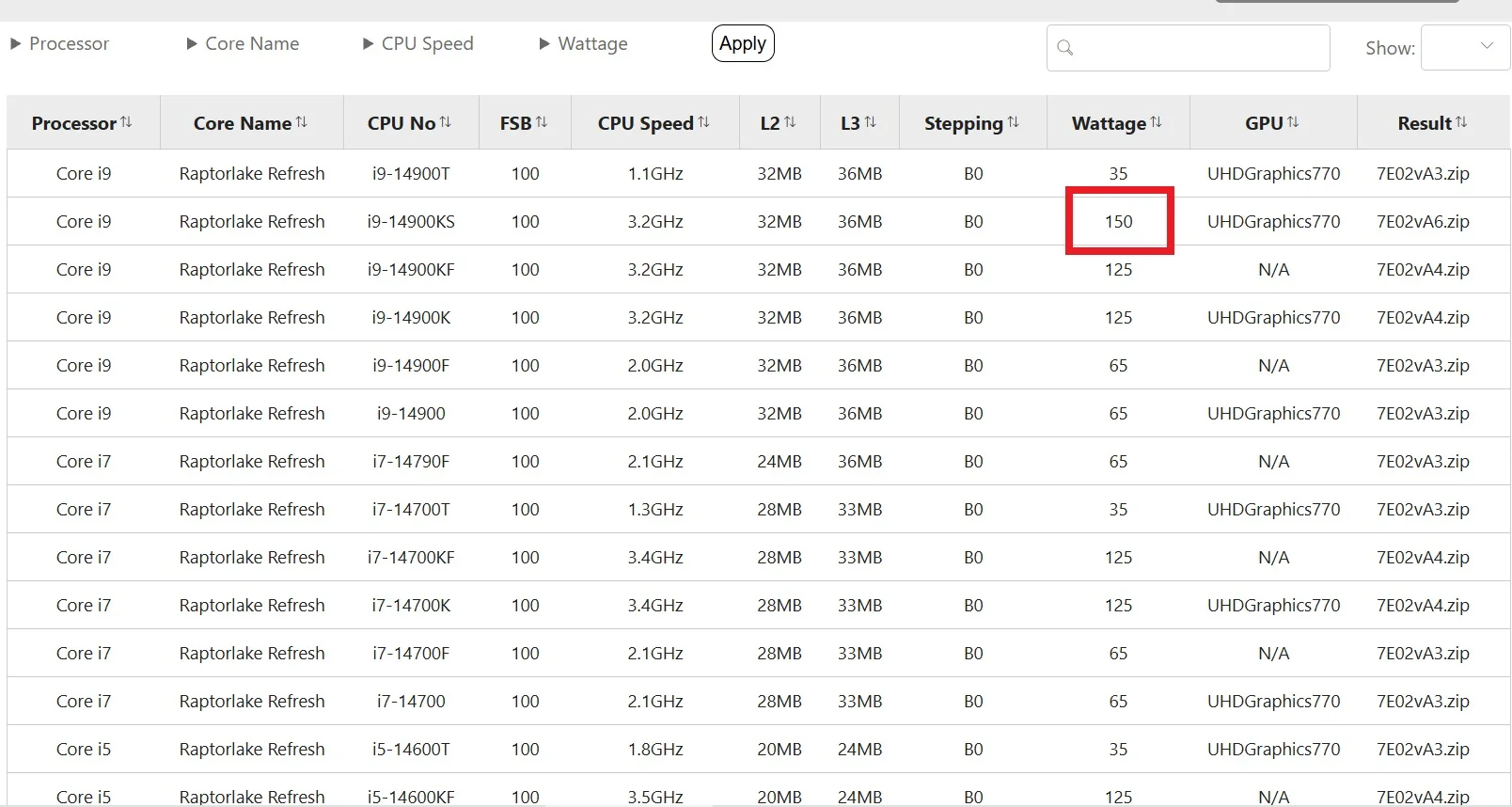This screenshot has width=1512, height=807.
Task: Click Raptorlake Refresh in i9-14900 row
Action: click(x=252, y=414)
